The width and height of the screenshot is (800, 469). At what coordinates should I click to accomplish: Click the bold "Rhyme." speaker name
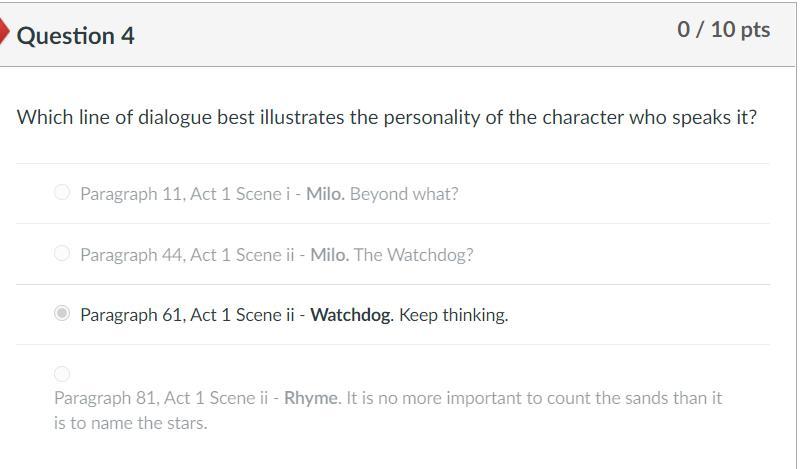pos(313,398)
